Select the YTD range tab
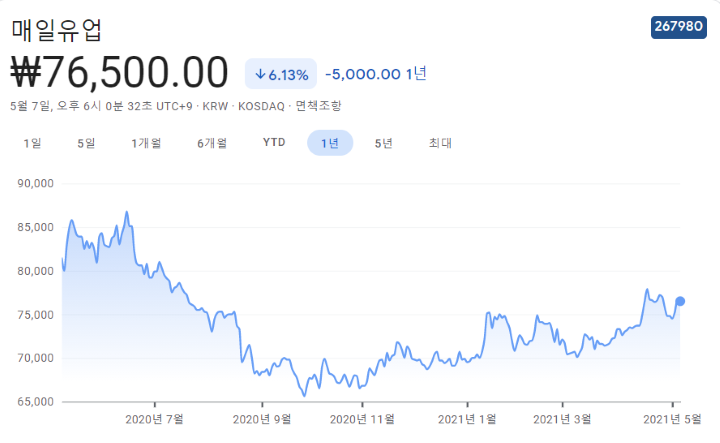Viewport: 720px width, 443px height. point(274,143)
